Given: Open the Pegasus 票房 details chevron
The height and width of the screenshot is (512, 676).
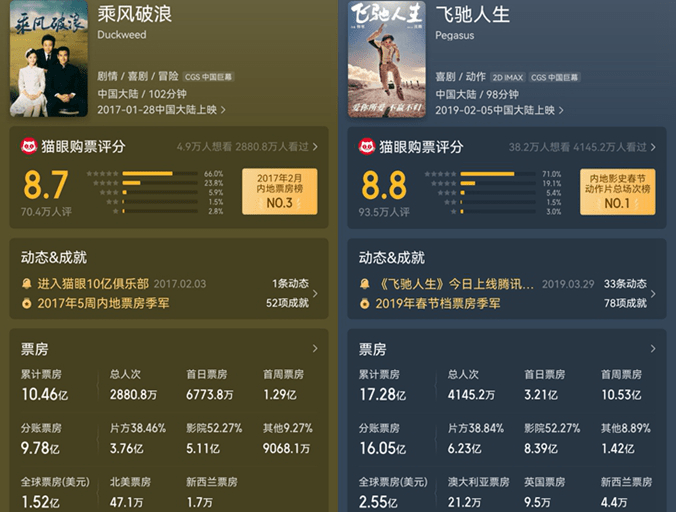Looking at the screenshot, I should point(653,349).
